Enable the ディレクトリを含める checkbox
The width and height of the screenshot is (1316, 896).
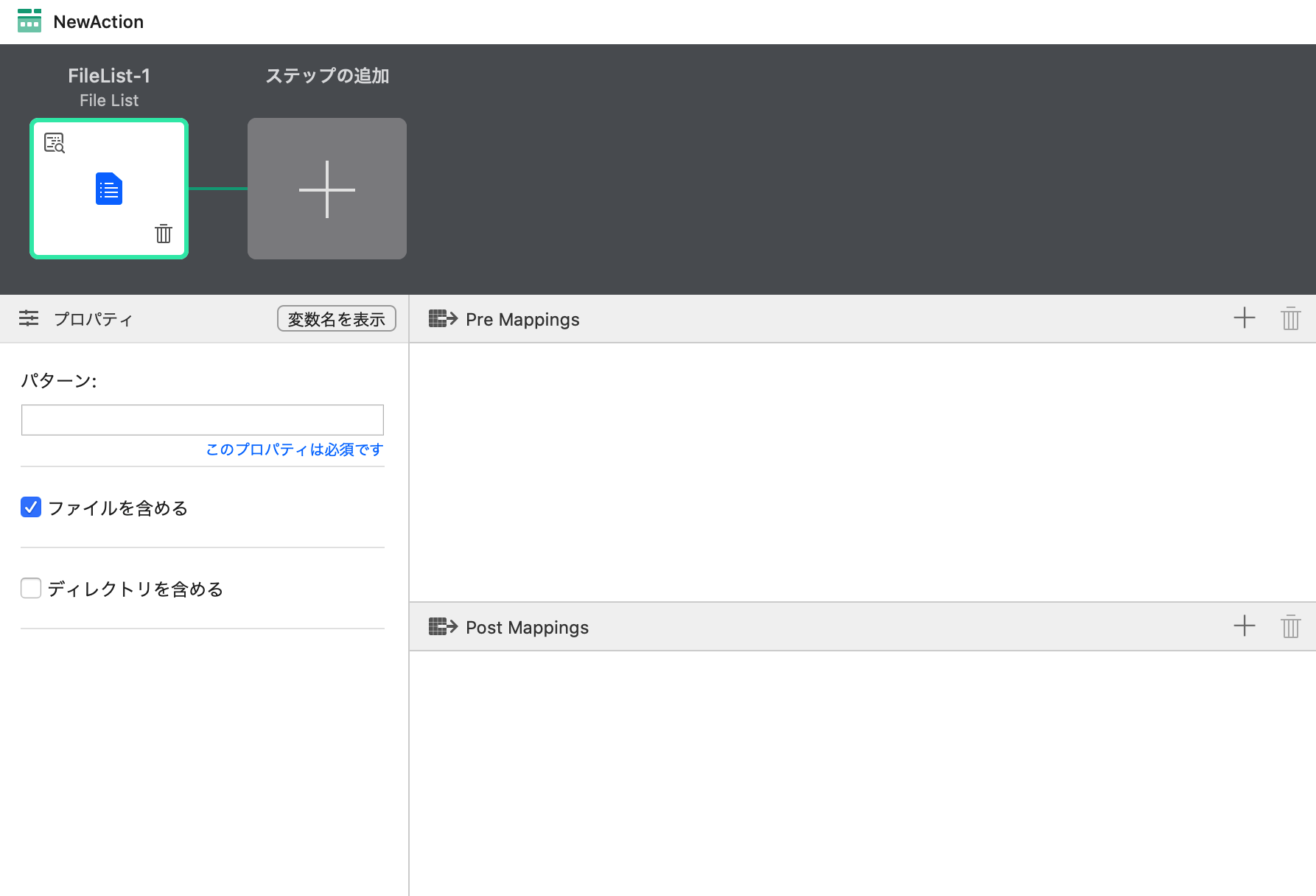click(x=30, y=588)
